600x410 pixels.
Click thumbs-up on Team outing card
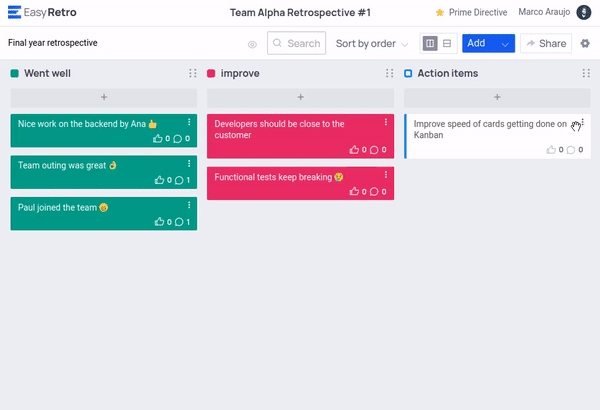(x=159, y=181)
